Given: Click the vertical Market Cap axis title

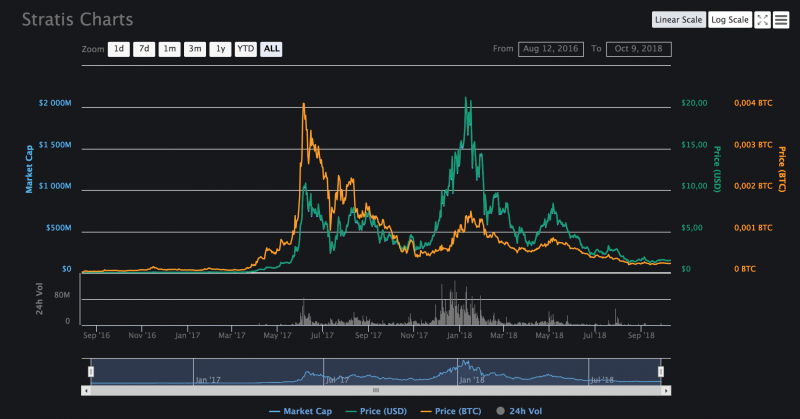Looking at the screenshot, I should point(29,169).
